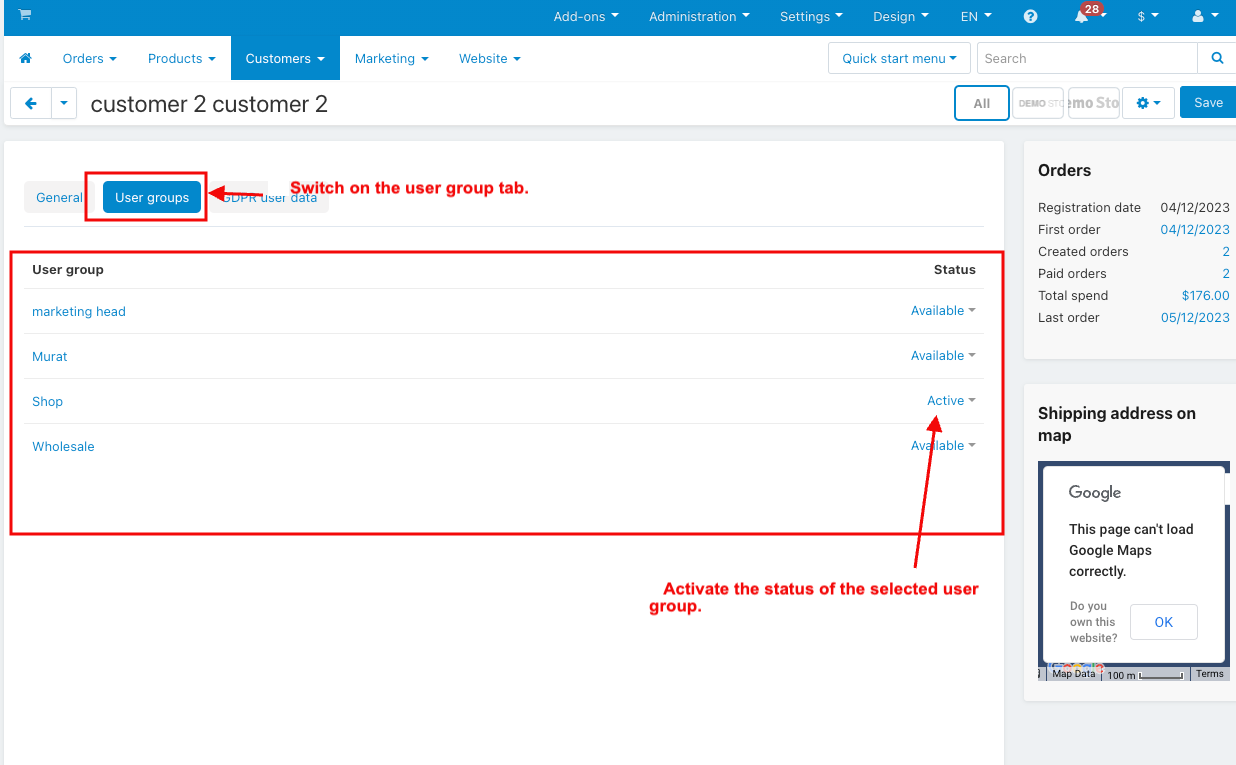
Task: Open the gear settings dropdown
Action: (1148, 103)
